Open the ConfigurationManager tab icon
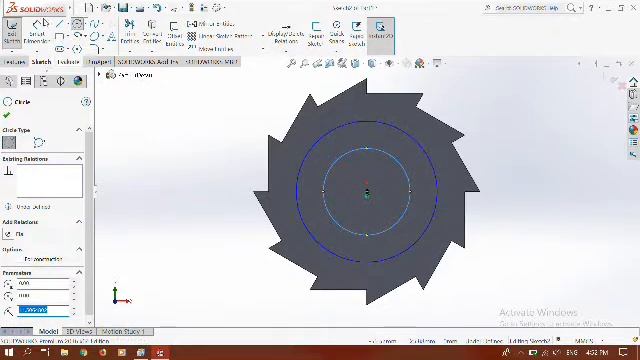640x360 pixels. 43,81
